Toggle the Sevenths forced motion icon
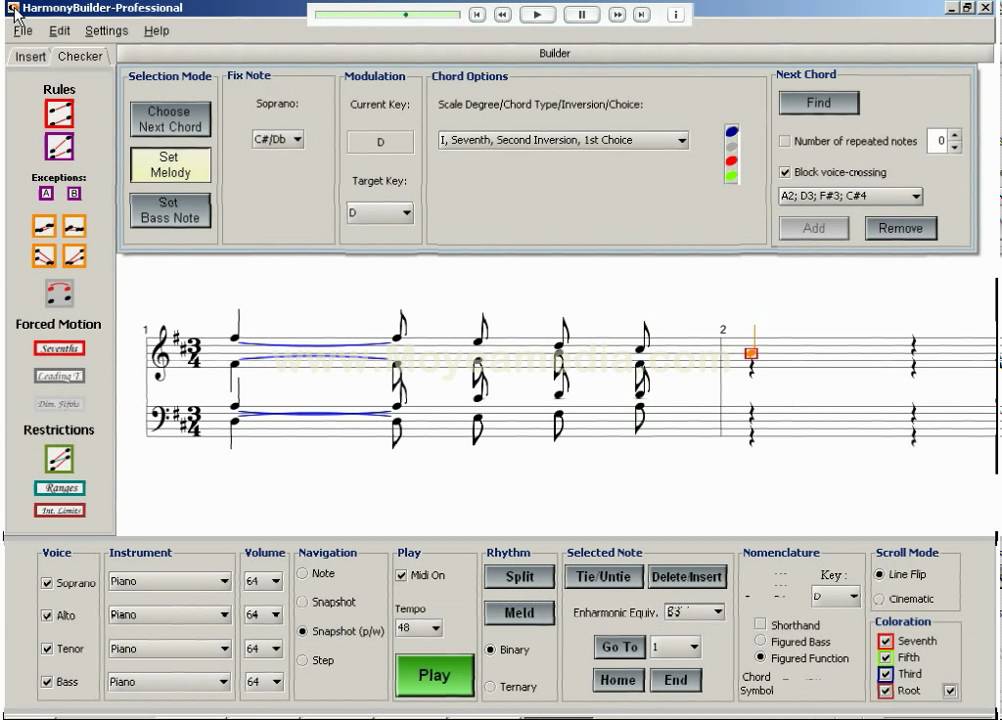 (59, 348)
